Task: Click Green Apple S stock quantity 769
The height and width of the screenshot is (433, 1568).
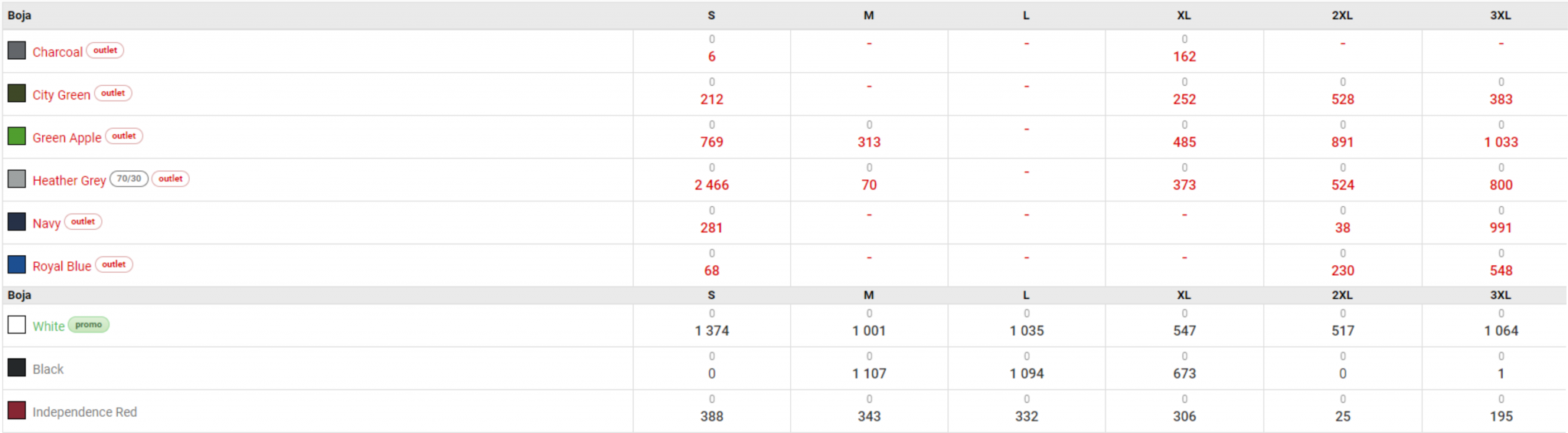Action: (x=711, y=143)
